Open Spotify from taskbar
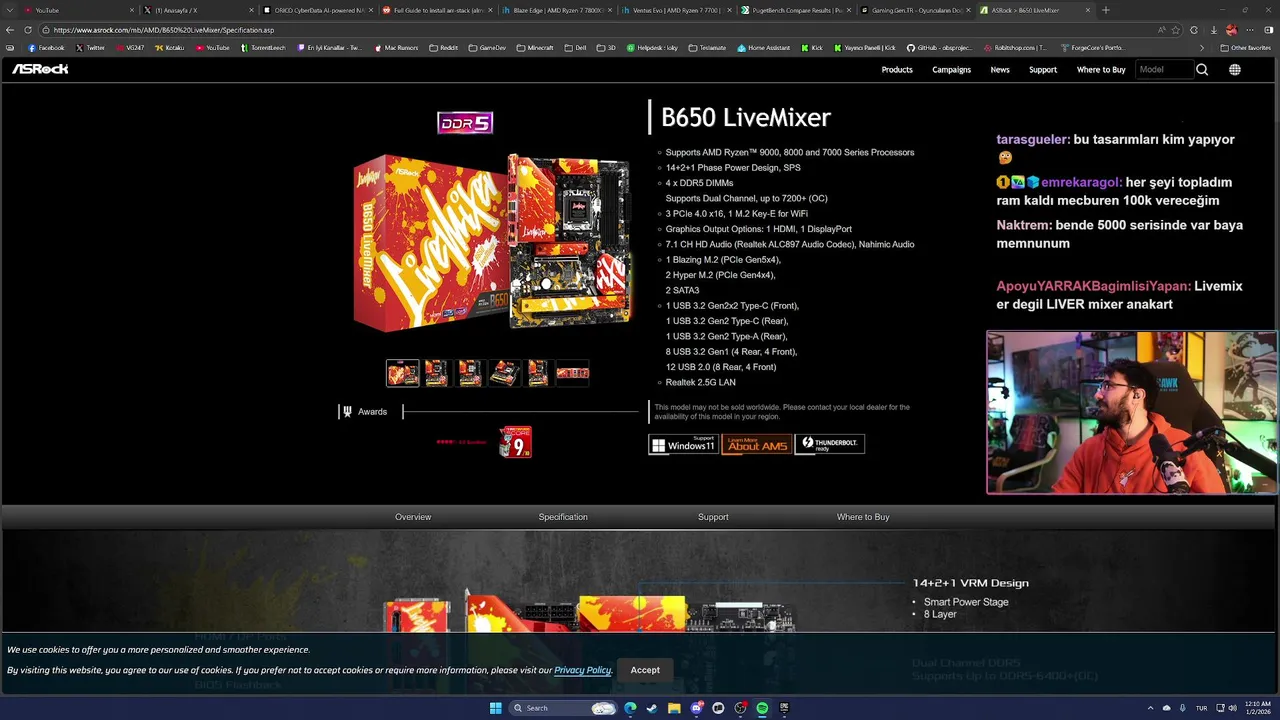 point(762,708)
